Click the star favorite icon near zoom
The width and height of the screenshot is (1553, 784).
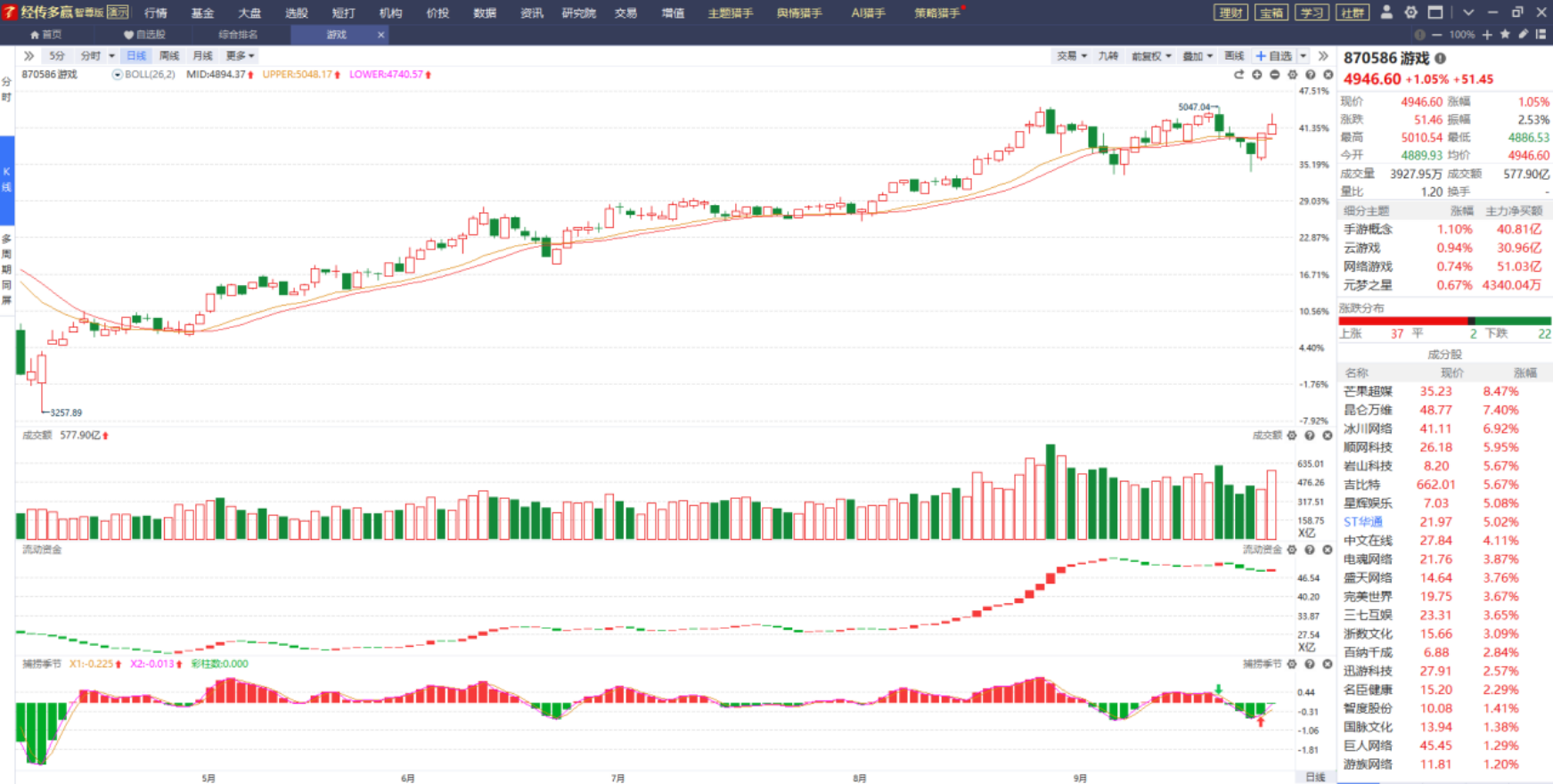(1505, 35)
